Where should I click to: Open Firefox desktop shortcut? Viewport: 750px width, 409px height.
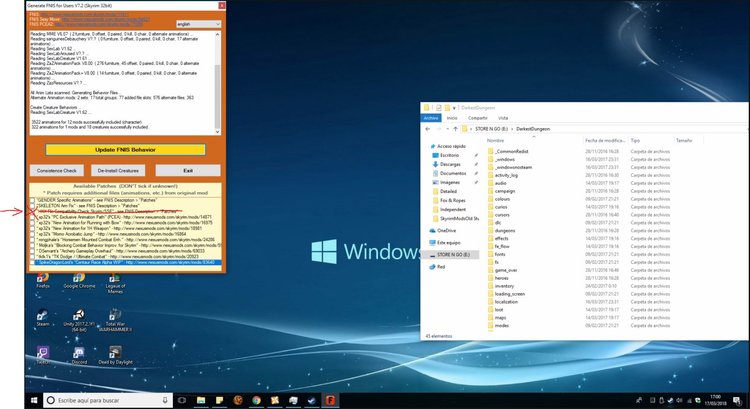[x=43, y=280]
